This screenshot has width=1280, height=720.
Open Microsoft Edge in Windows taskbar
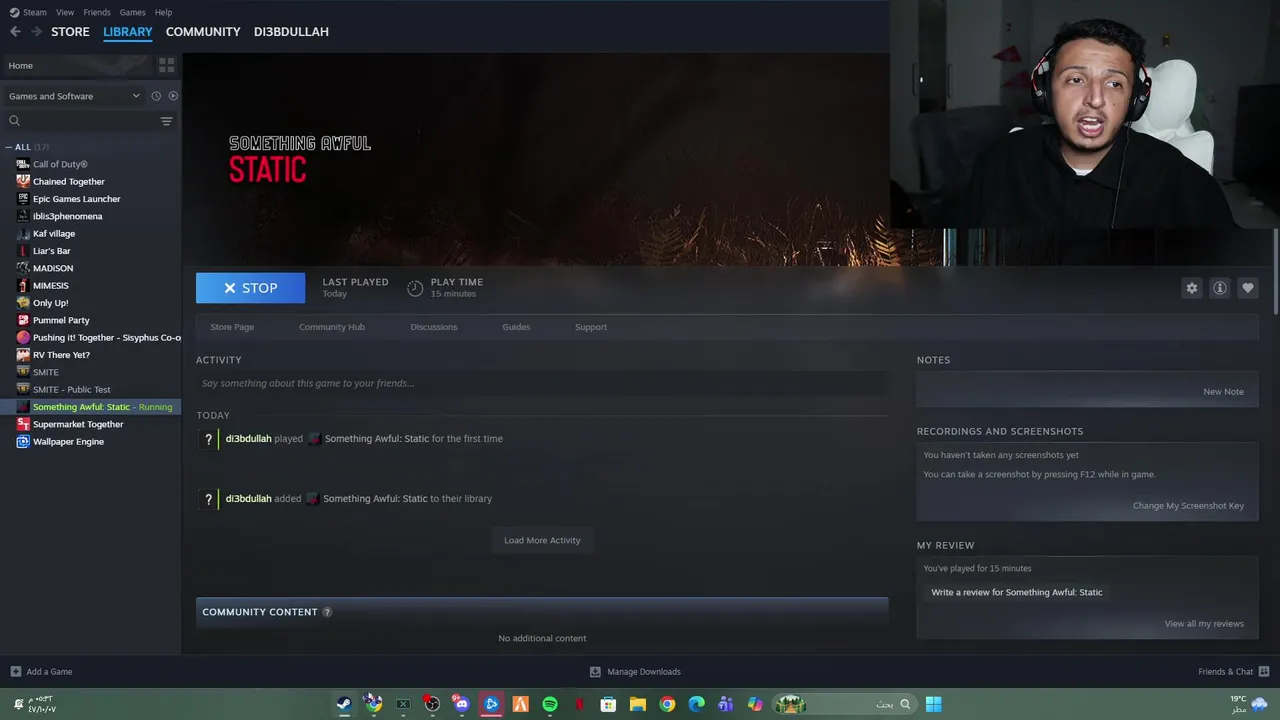coord(697,704)
